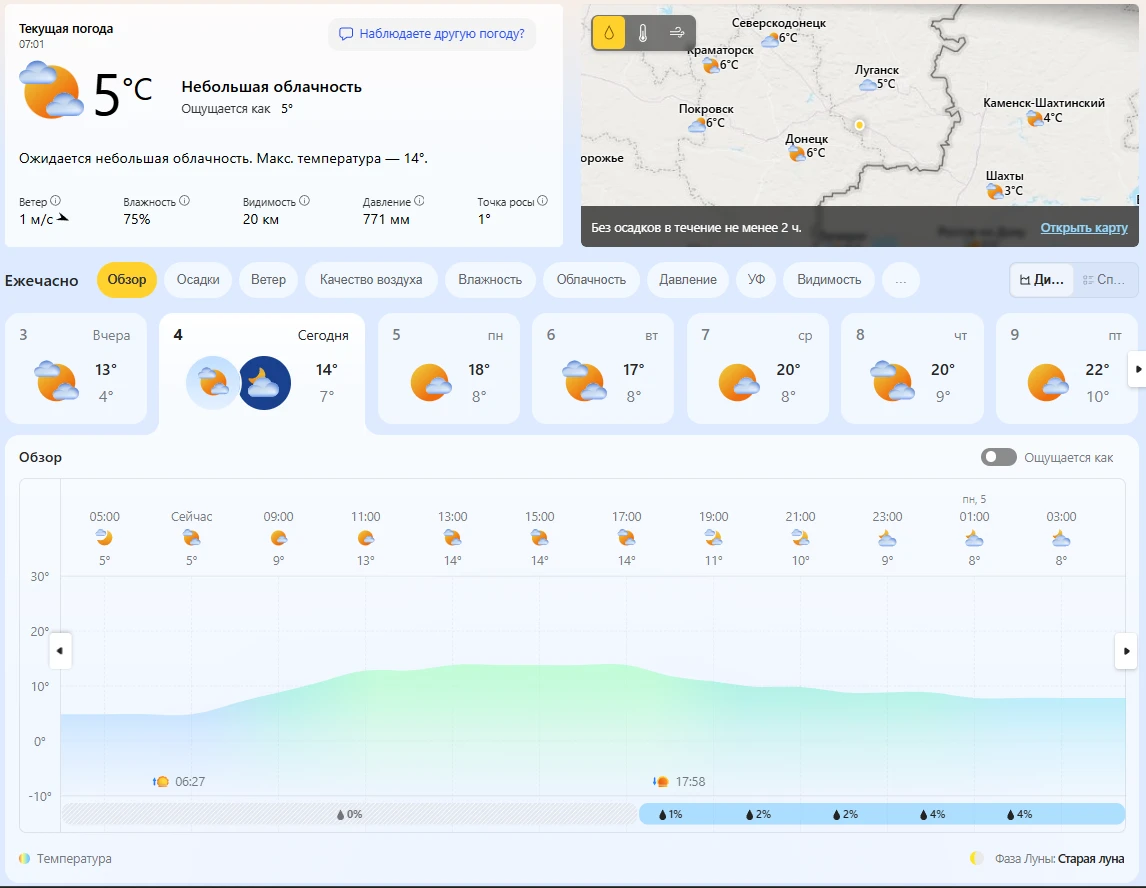The height and width of the screenshot is (888, 1146).
Task: Click the weather icon for 23:00
Action: coord(887,539)
